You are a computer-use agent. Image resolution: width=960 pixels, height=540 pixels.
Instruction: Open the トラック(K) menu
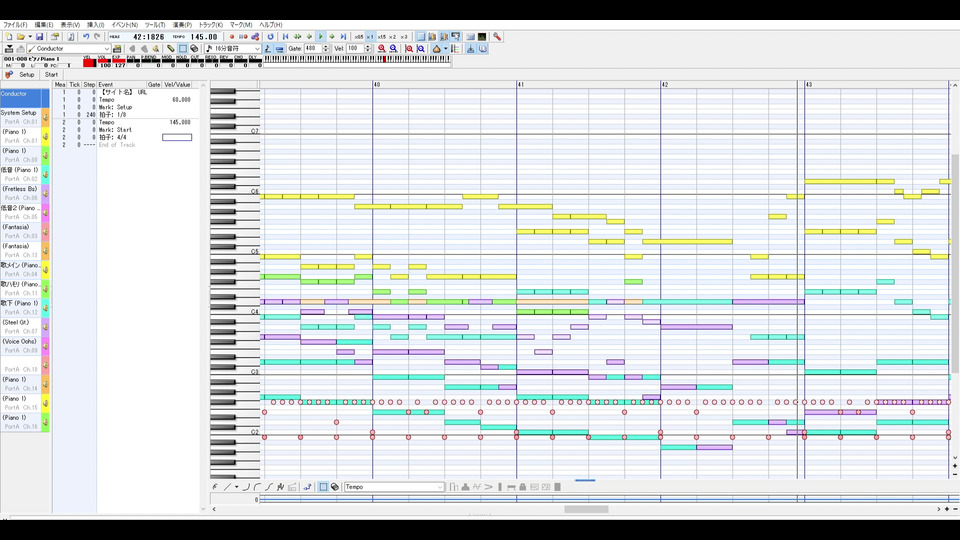211,25
